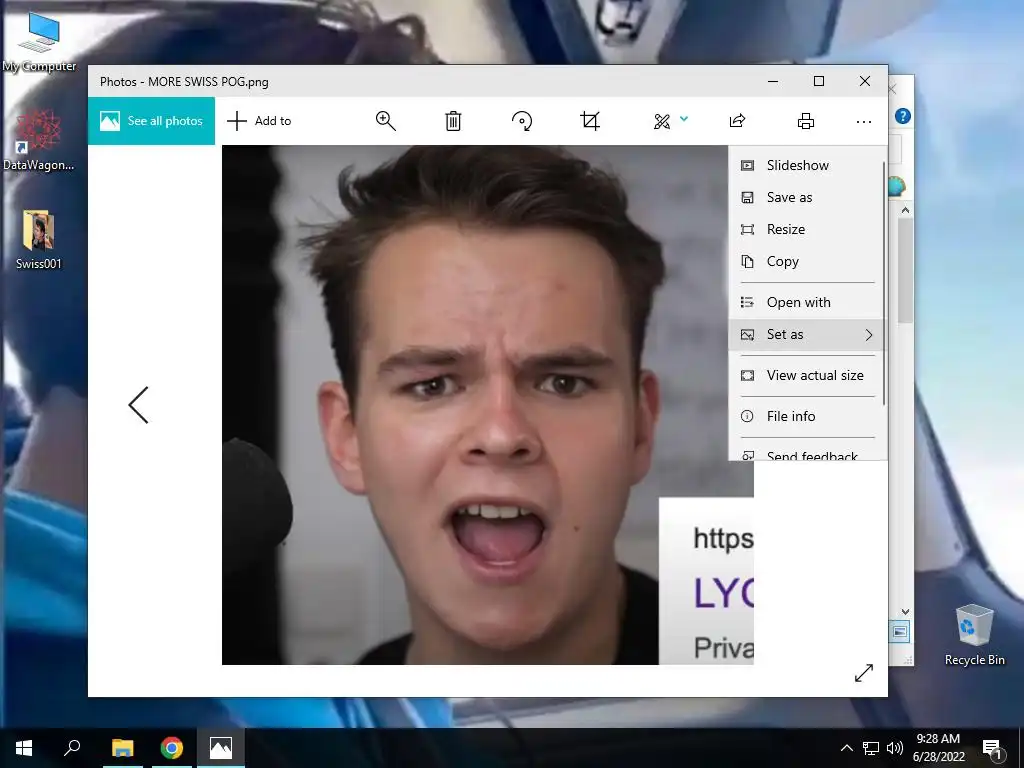Click the menu's vertical scrollbar
Image resolution: width=1024 pixels, height=768 pixels.
coord(884,283)
